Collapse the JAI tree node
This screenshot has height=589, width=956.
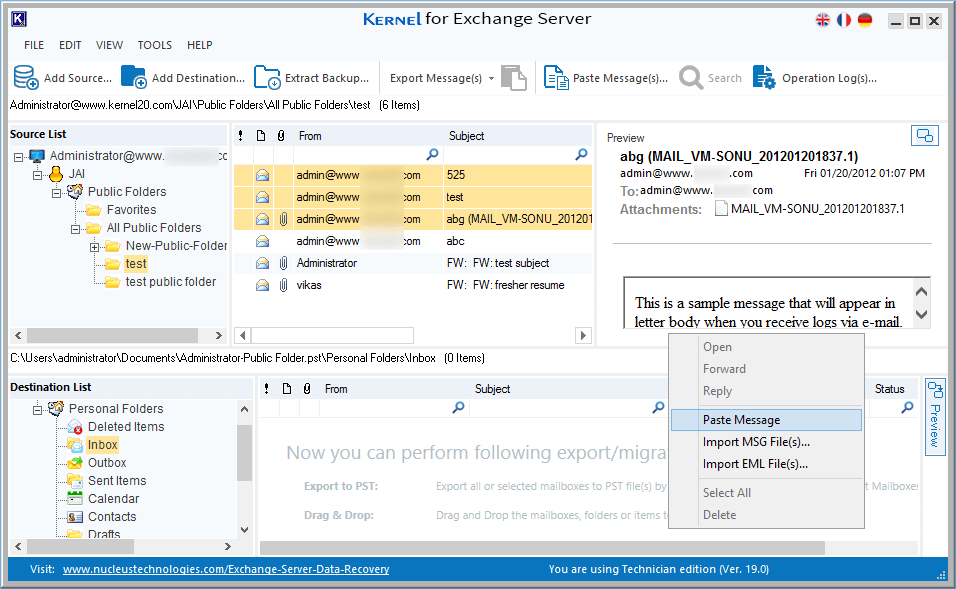click(37, 176)
